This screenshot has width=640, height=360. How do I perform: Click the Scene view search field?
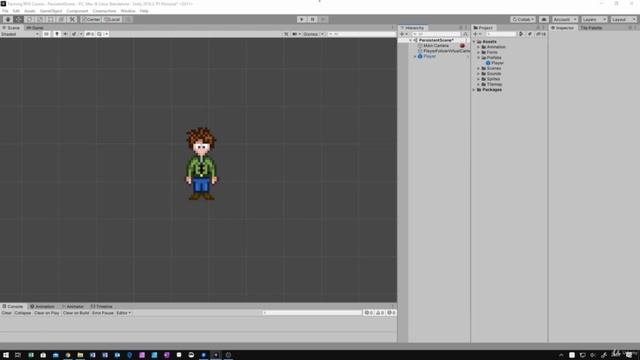[361, 34]
